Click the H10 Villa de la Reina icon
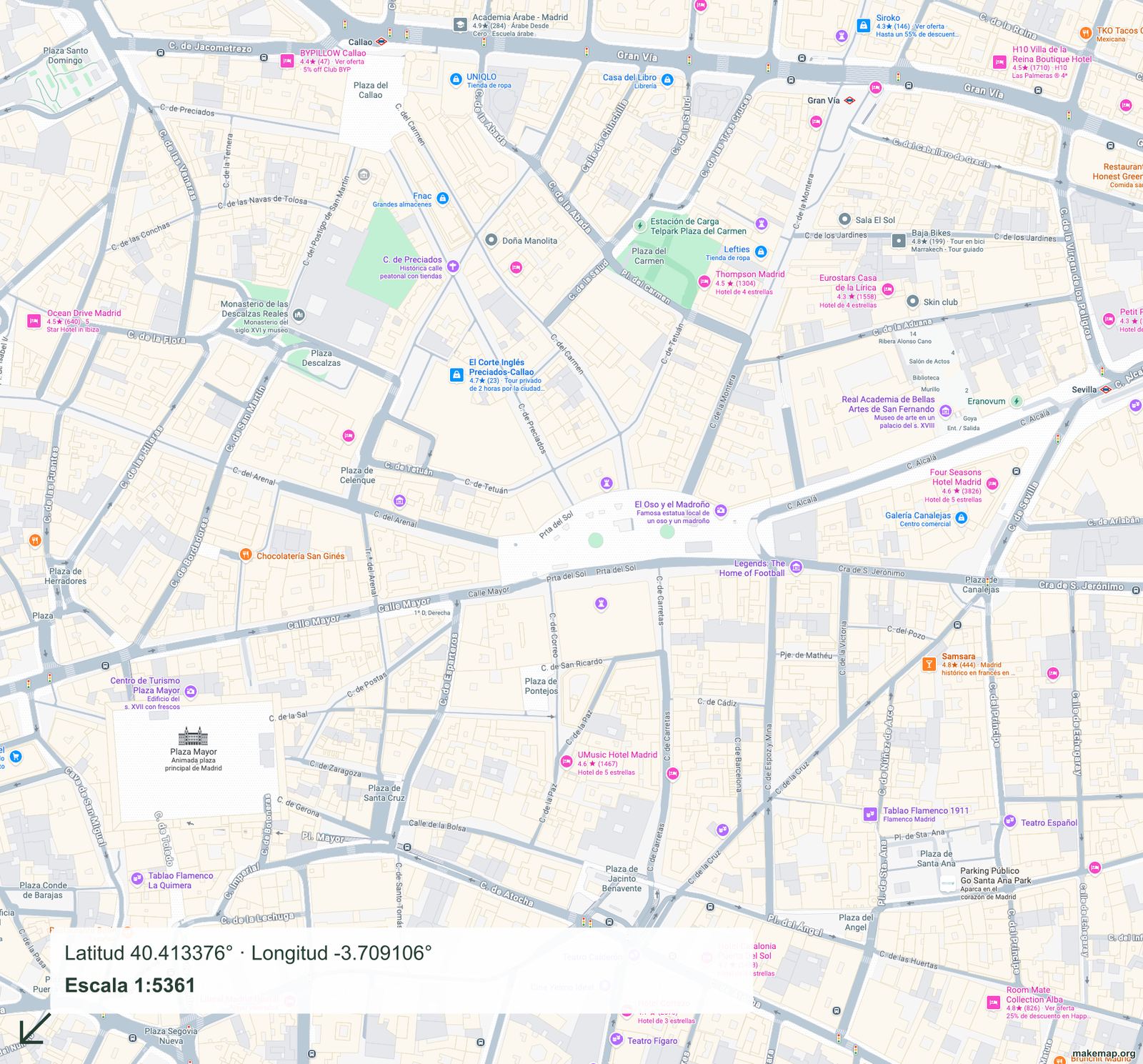The image size is (1143, 1064). click(x=999, y=62)
